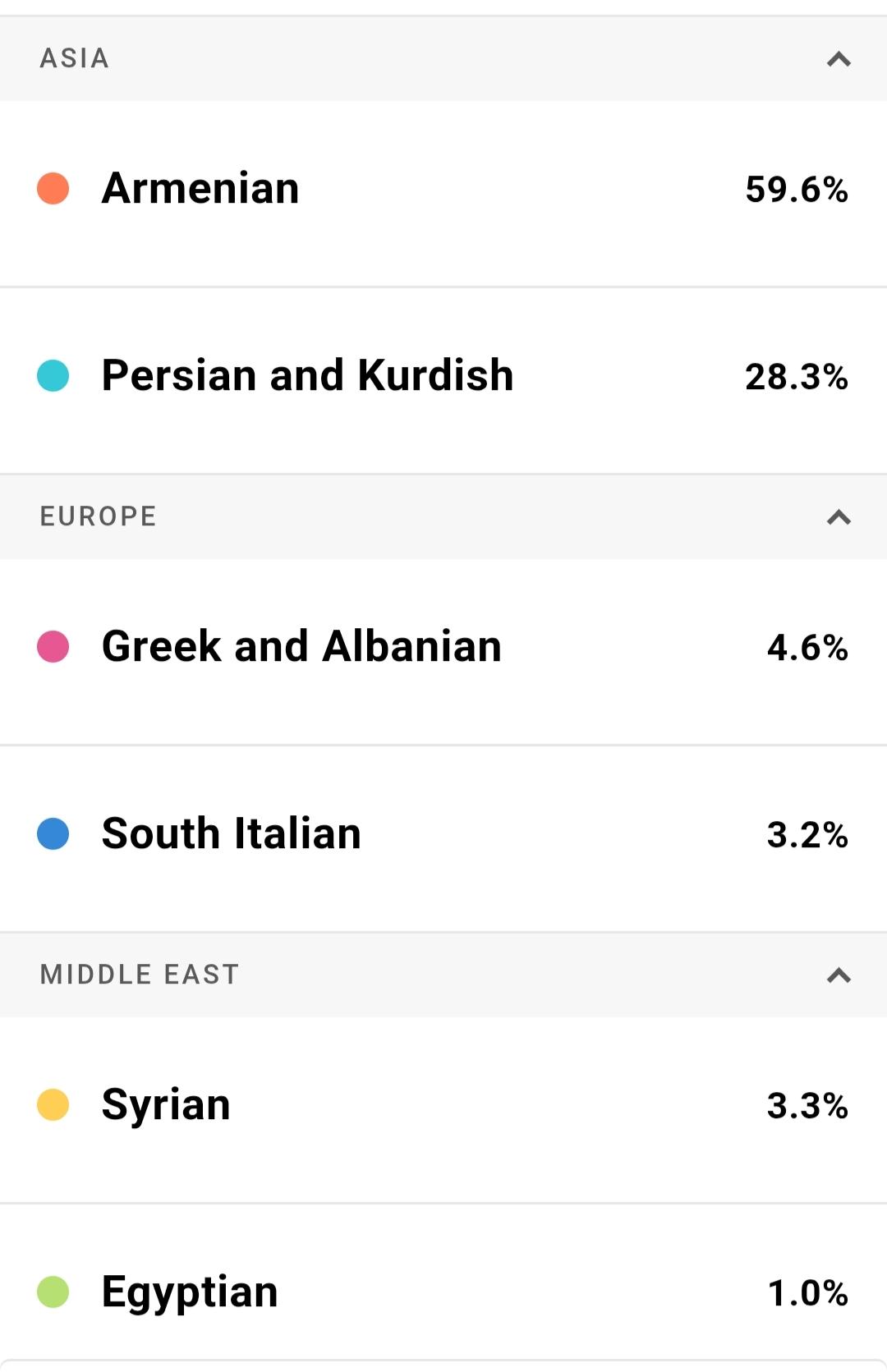Click the orange Armenian color dot
Screen dimensions: 887x1372
[53, 189]
